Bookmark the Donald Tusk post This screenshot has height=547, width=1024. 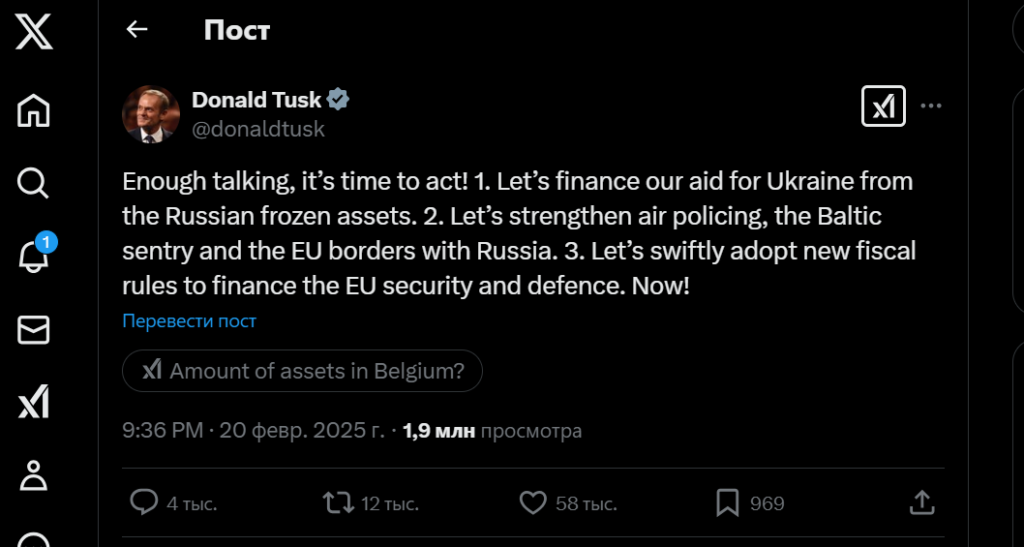(727, 502)
